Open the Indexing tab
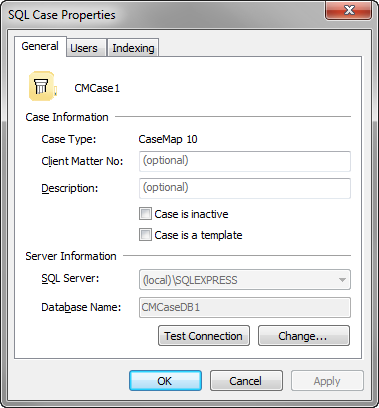Viewport: 379px width, 408px height. pos(133,48)
